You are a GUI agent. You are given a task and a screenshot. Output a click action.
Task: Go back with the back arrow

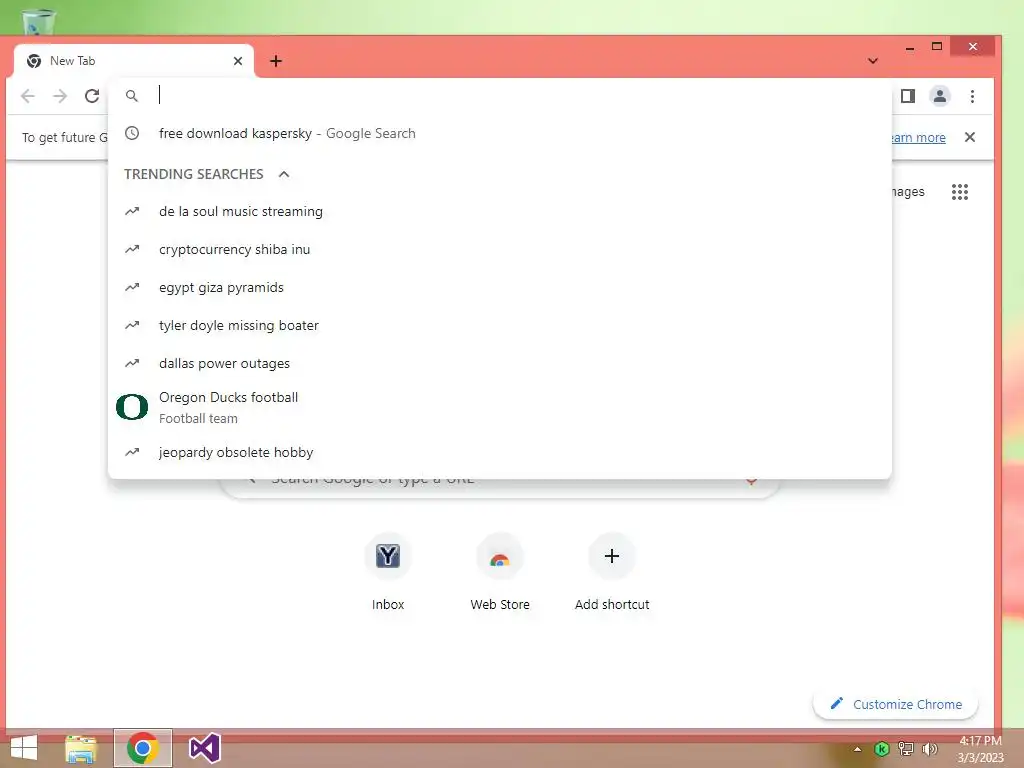click(27, 96)
